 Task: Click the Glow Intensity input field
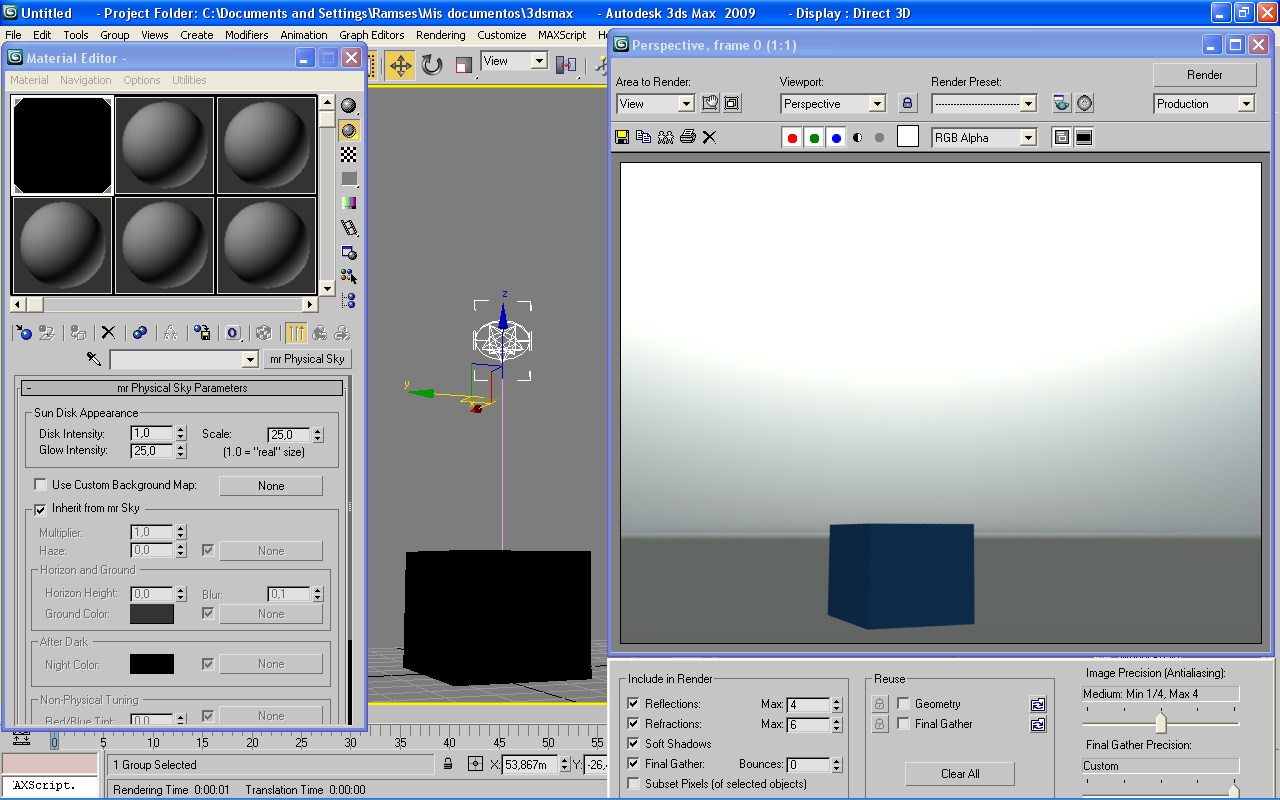153,451
